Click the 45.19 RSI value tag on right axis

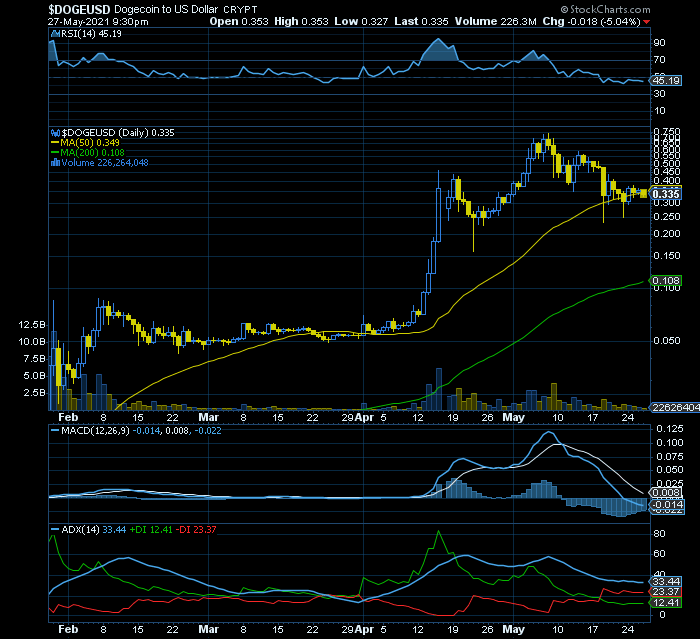coord(666,81)
